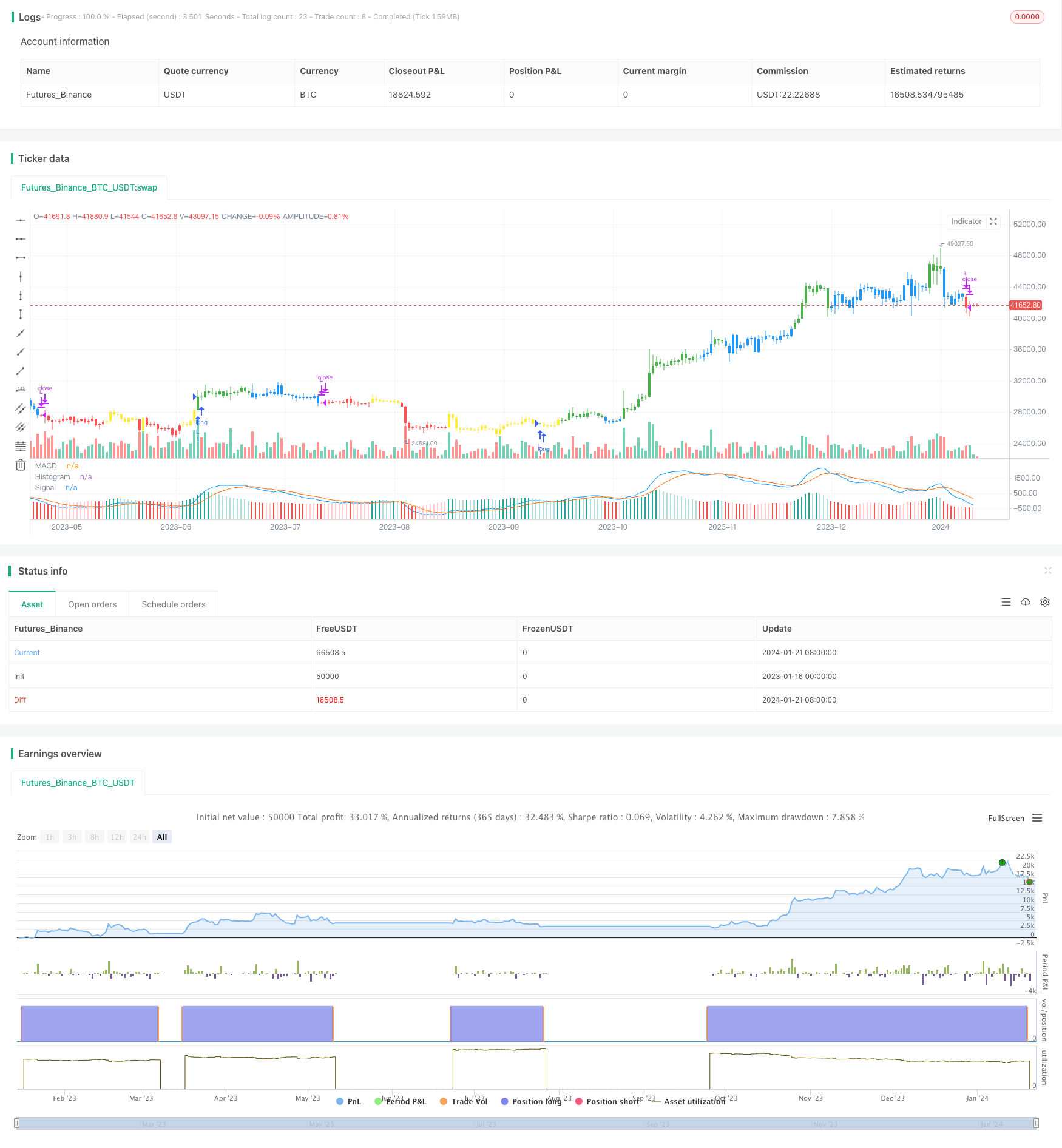Set earnings zoom to 24h
This screenshot has height=1148, width=1062.
point(139,837)
